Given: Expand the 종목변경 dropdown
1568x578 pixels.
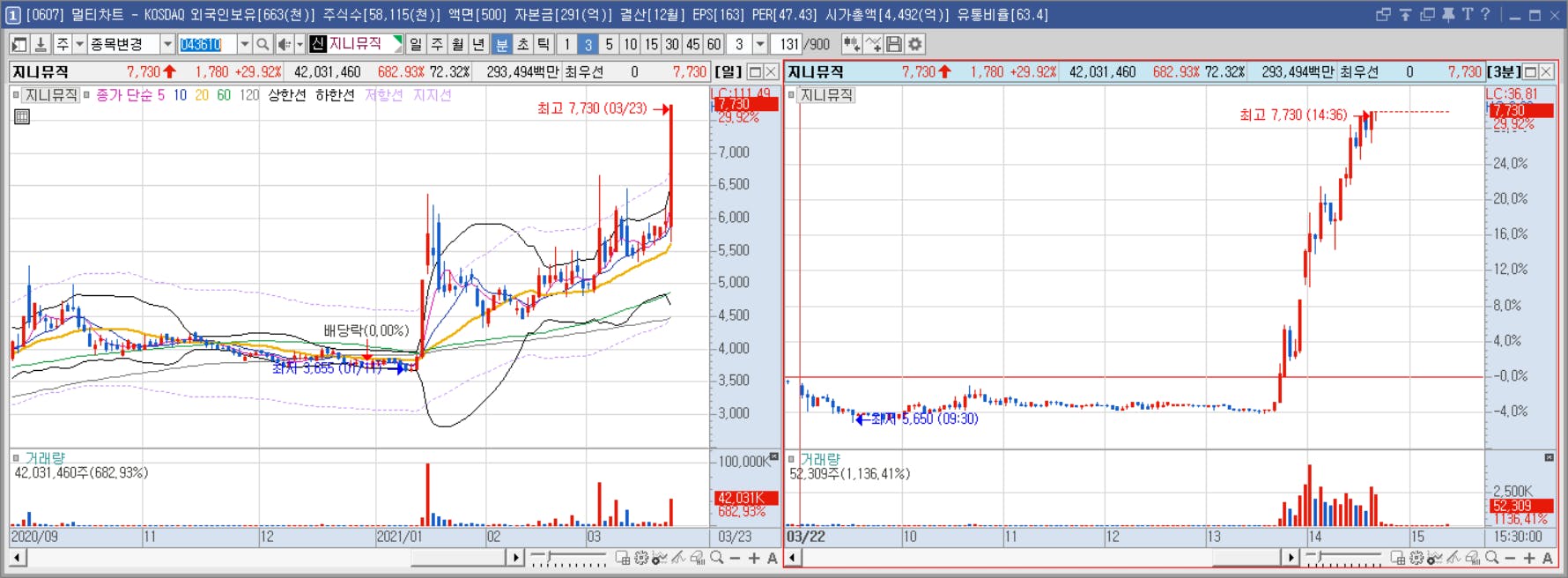Looking at the screenshot, I should coord(167,44).
